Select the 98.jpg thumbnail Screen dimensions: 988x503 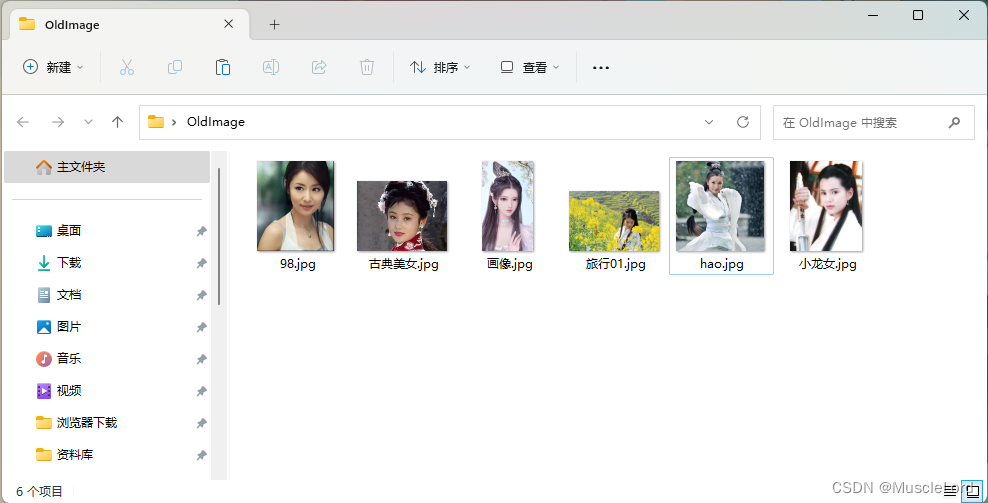coord(296,206)
